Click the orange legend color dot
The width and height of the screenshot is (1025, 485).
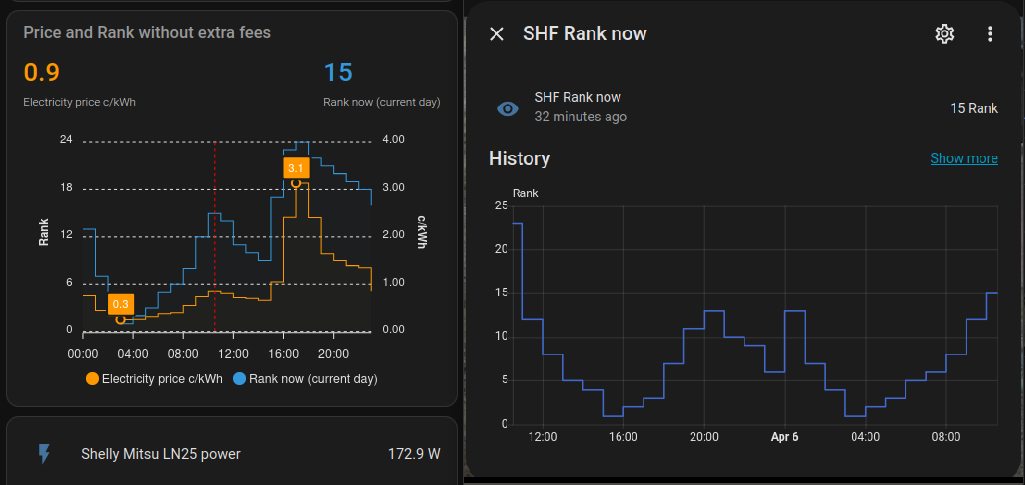(x=93, y=379)
